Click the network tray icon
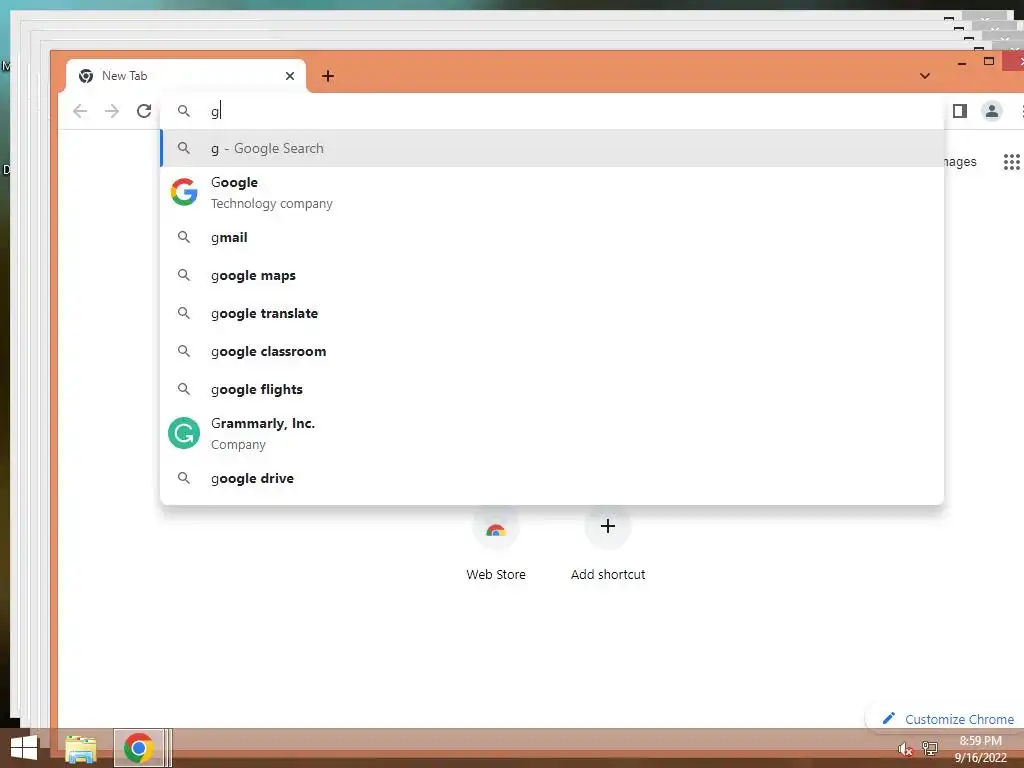This screenshot has height=768, width=1024. (x=929, y=748)
